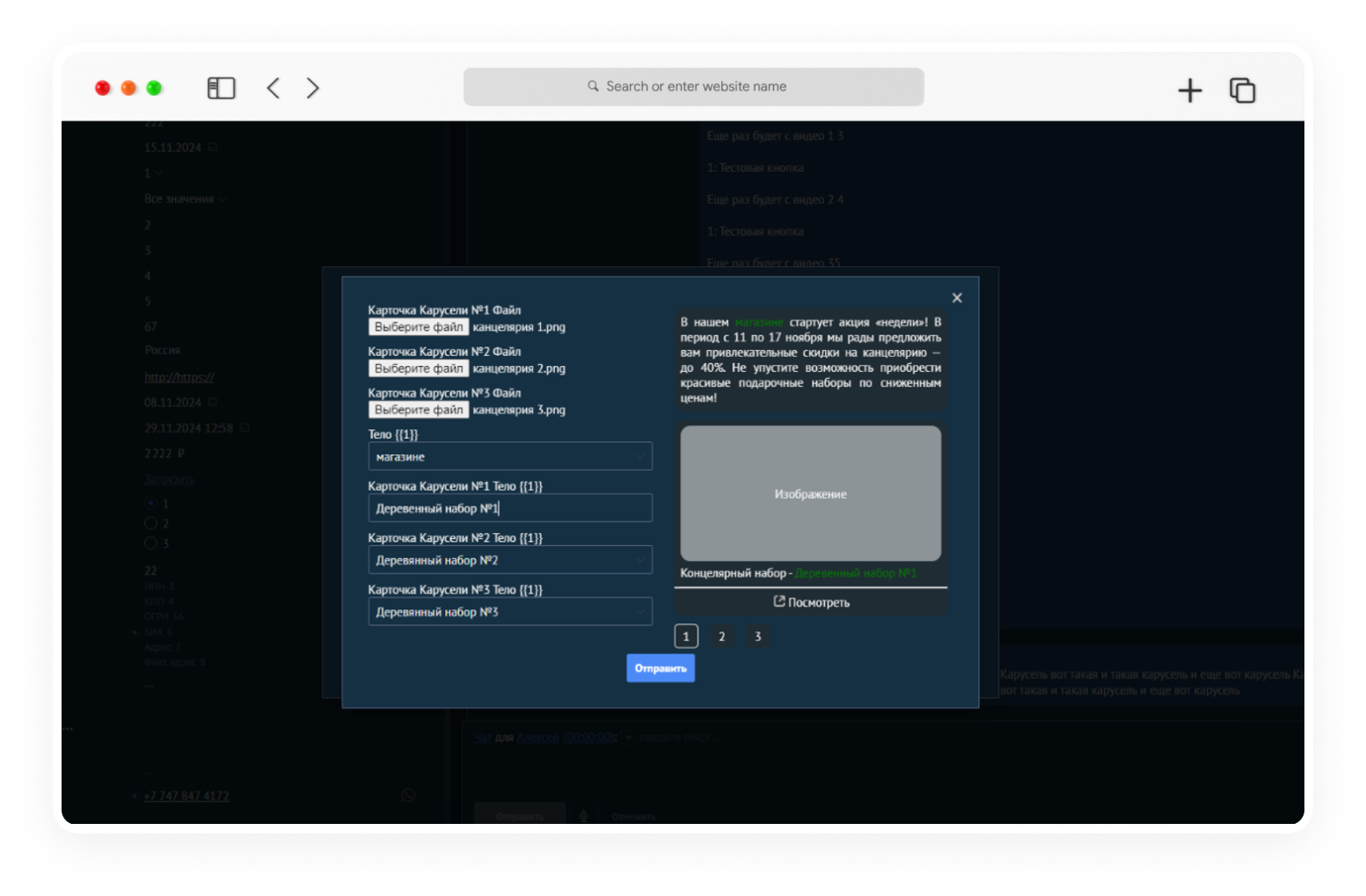
Task: Expand the Тело {{1}} магазине dropdown
Action: [x=510, y=456]
